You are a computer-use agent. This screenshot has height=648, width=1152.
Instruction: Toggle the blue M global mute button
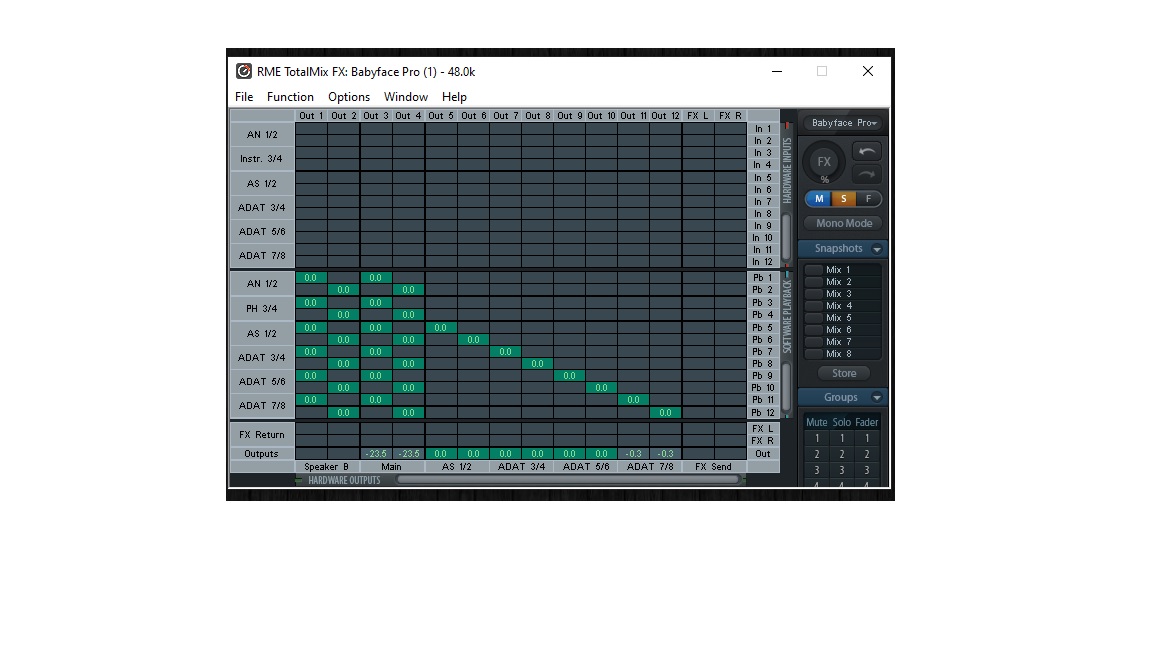pos(818,199)
